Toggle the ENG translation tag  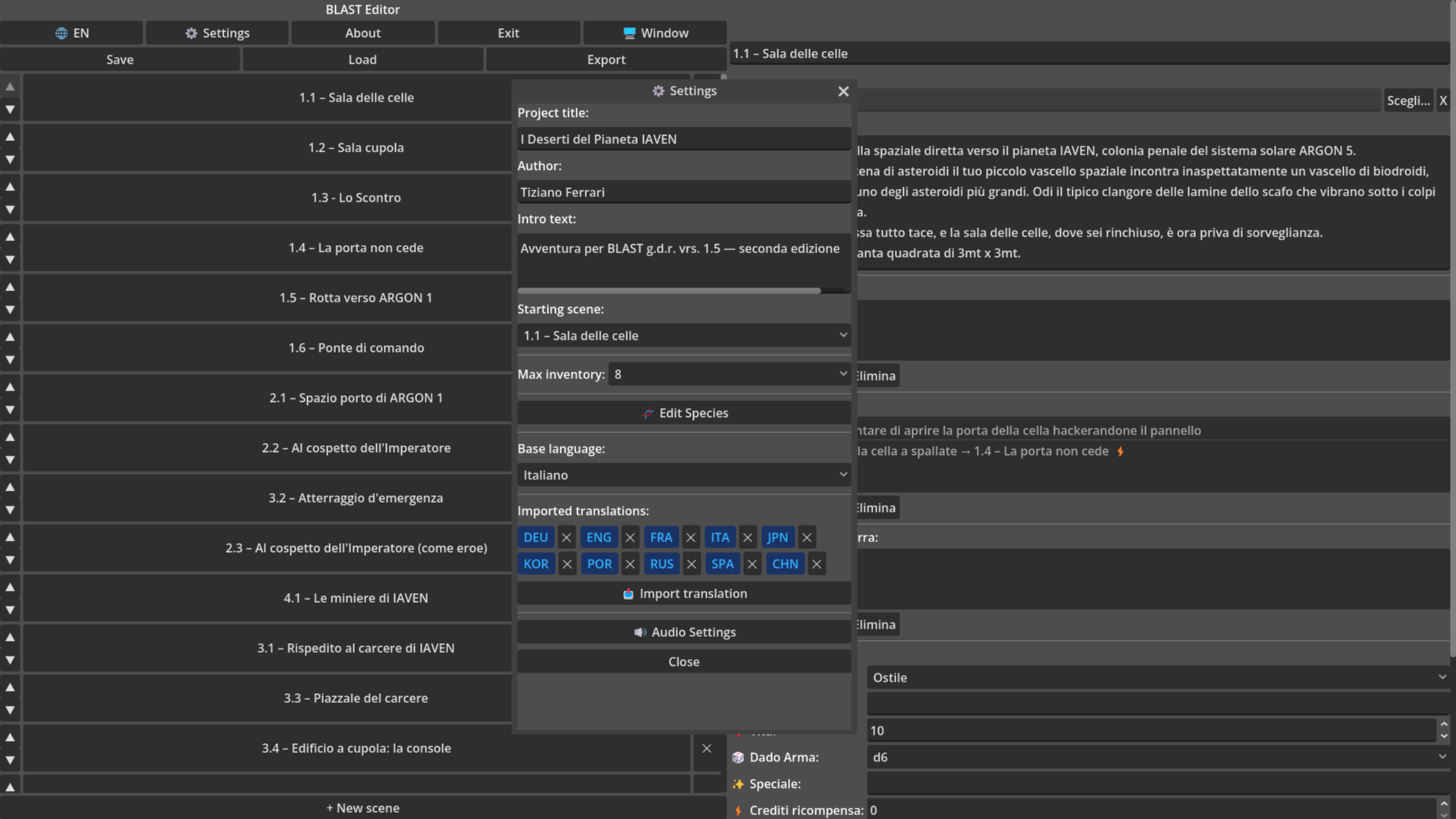598,538
